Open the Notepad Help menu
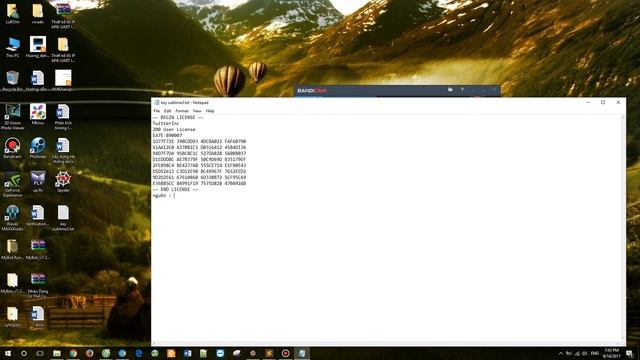The width and height of the screenshot is (640, 360). [x=210, y=111]
